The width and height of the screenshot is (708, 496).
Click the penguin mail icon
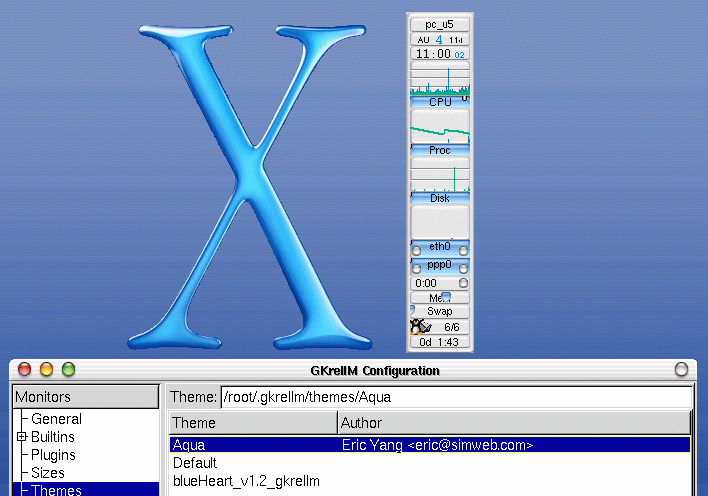tap(420, 327)
